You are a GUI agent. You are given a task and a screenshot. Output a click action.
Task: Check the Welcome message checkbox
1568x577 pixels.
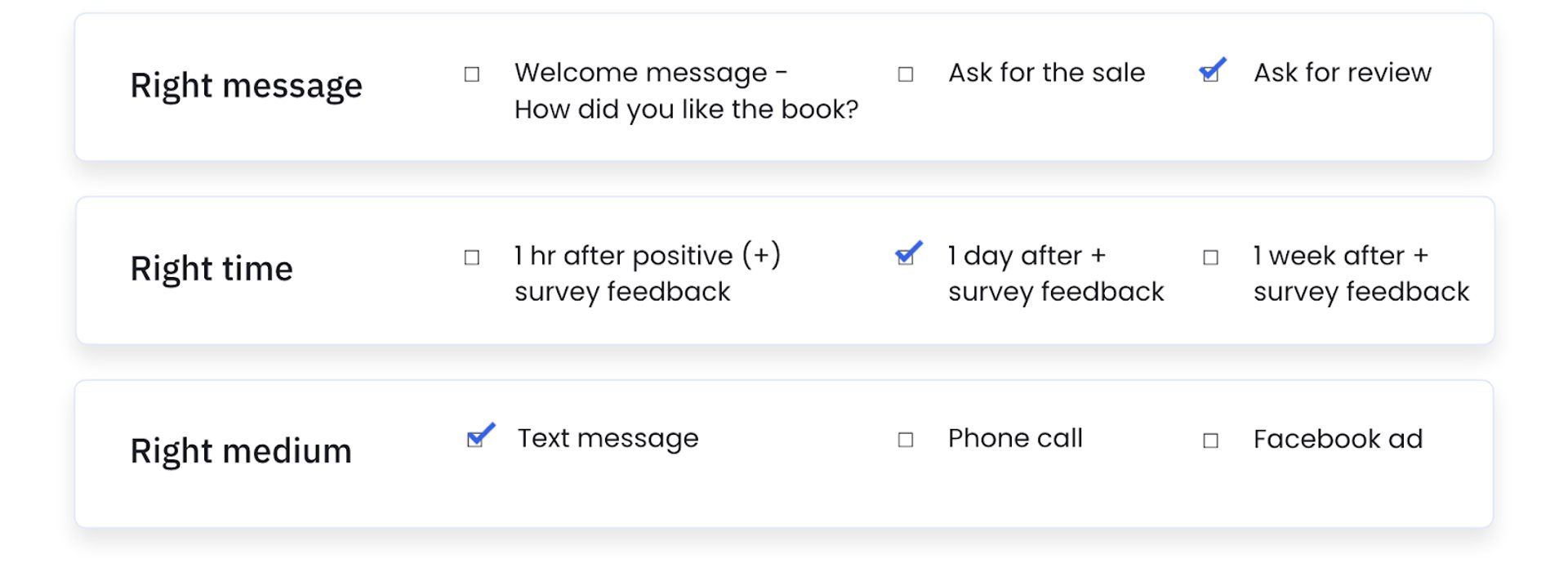472,74
